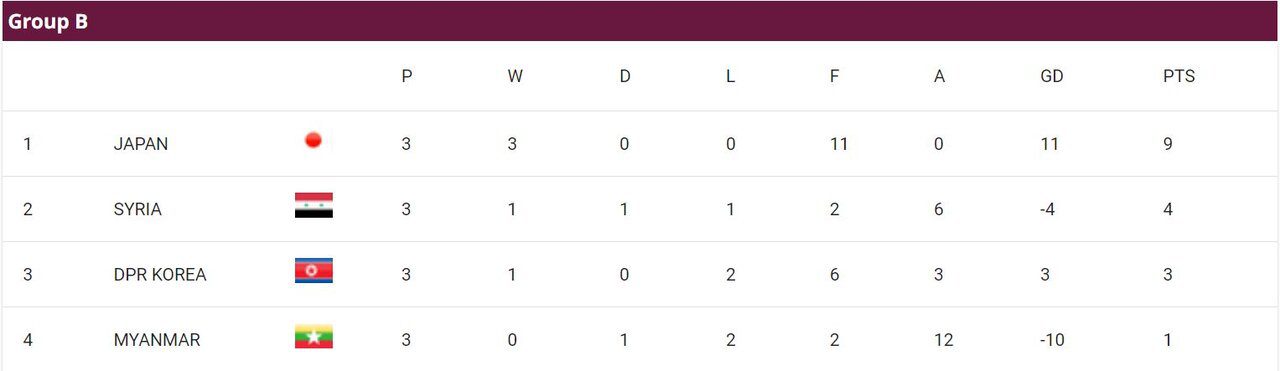Click the Myanmar flag icon
Screen dimensions: 1280x371
[313, 337]
